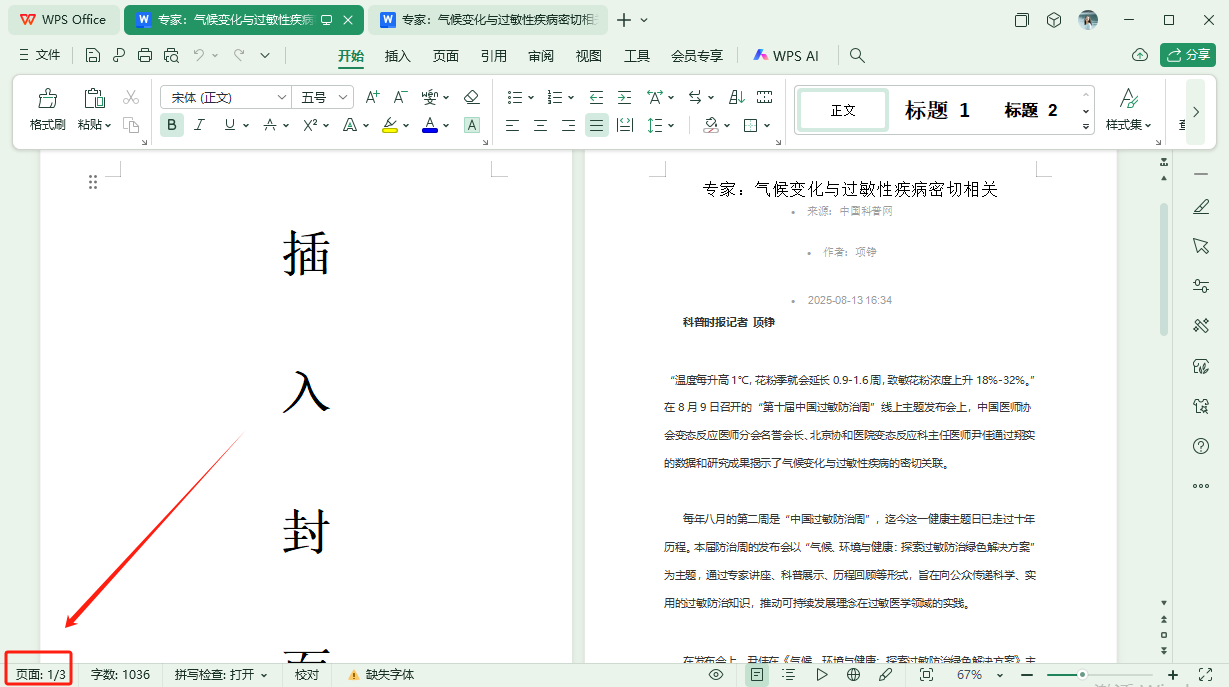1229x687 pixels.
Task: Open the Clear Formatting eraser icon
Action: tap(471, 97)
